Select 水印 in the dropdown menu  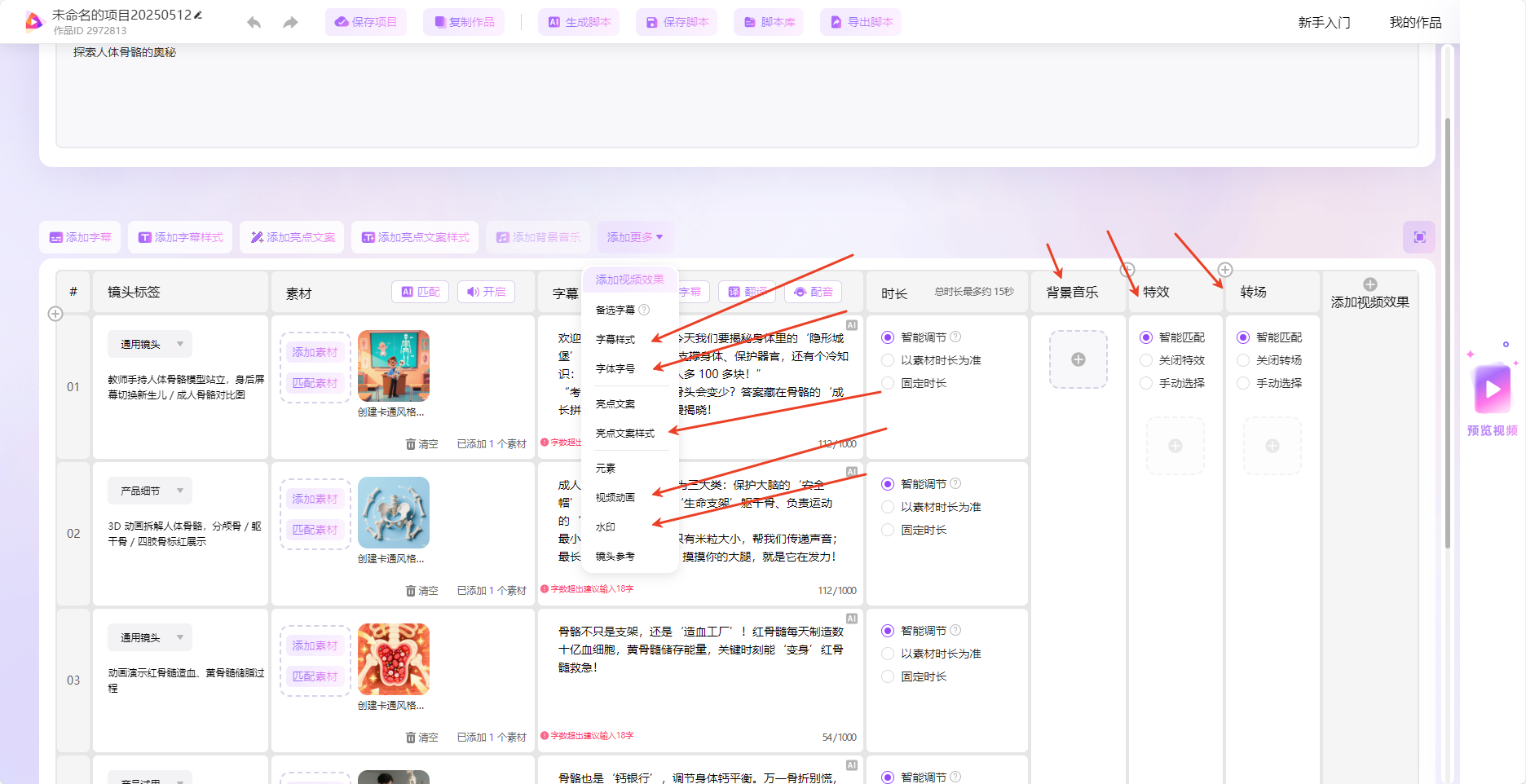606,527
